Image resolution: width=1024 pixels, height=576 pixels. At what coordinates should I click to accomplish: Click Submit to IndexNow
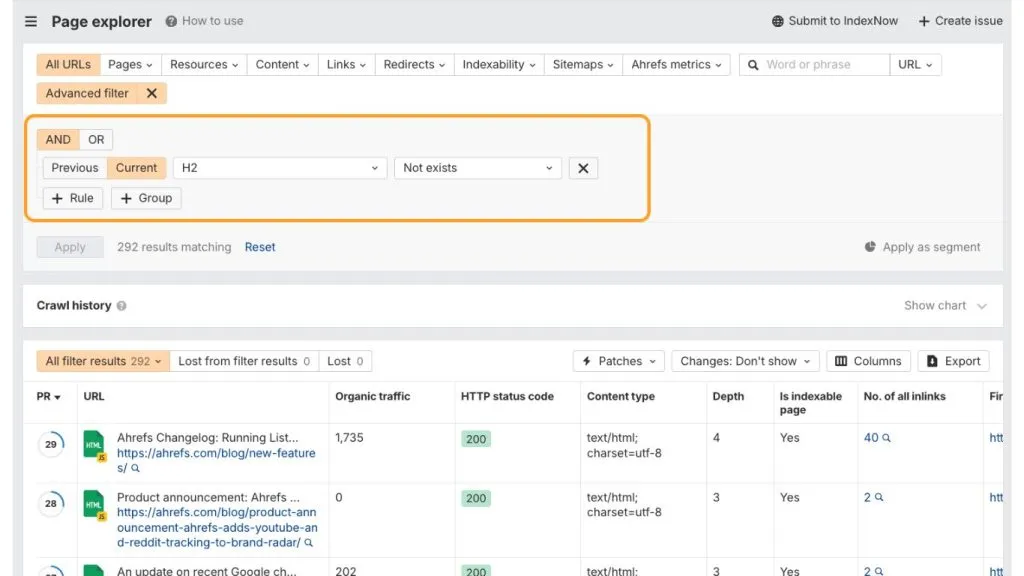(x=835, y=21)
